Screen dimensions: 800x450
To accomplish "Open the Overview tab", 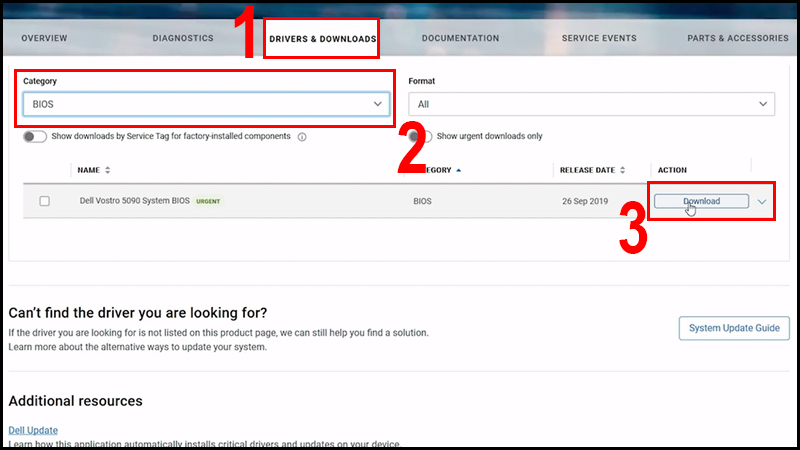I will click(x=44, y=38).
